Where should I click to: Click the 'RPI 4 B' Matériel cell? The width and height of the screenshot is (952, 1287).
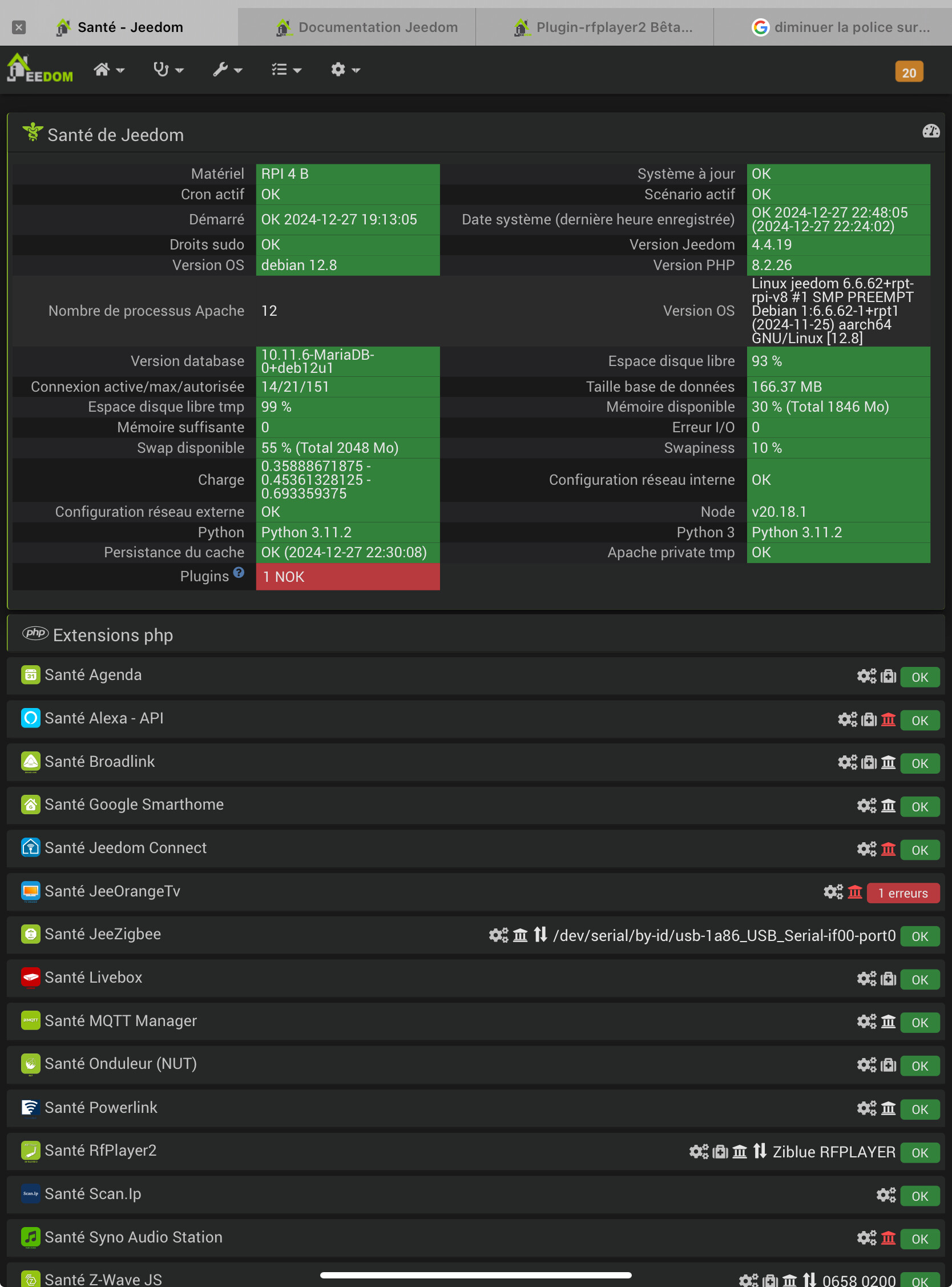coord(348,174)
